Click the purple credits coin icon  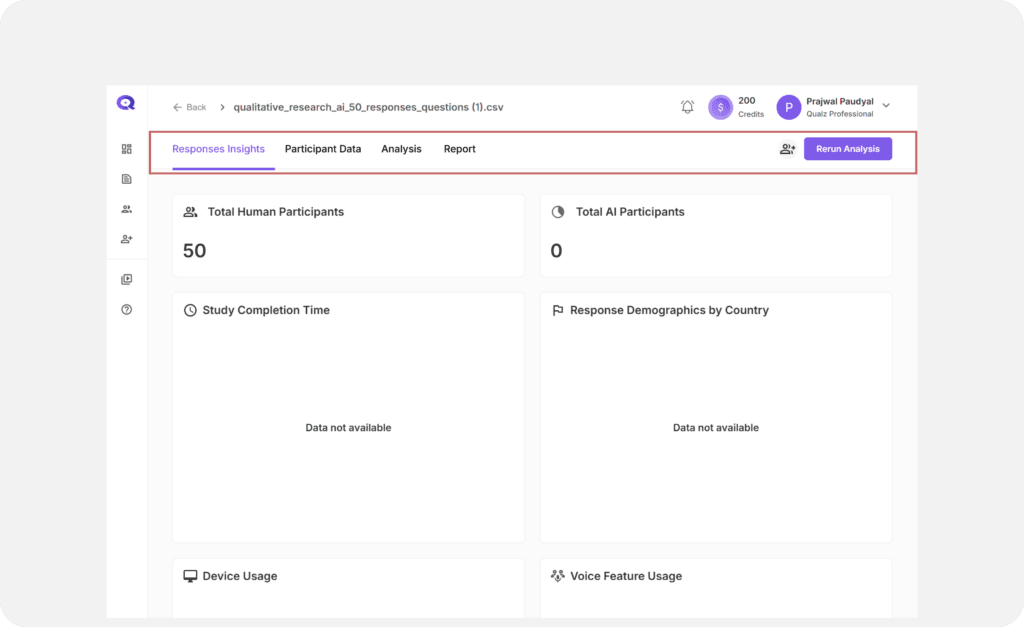[720, 107]
